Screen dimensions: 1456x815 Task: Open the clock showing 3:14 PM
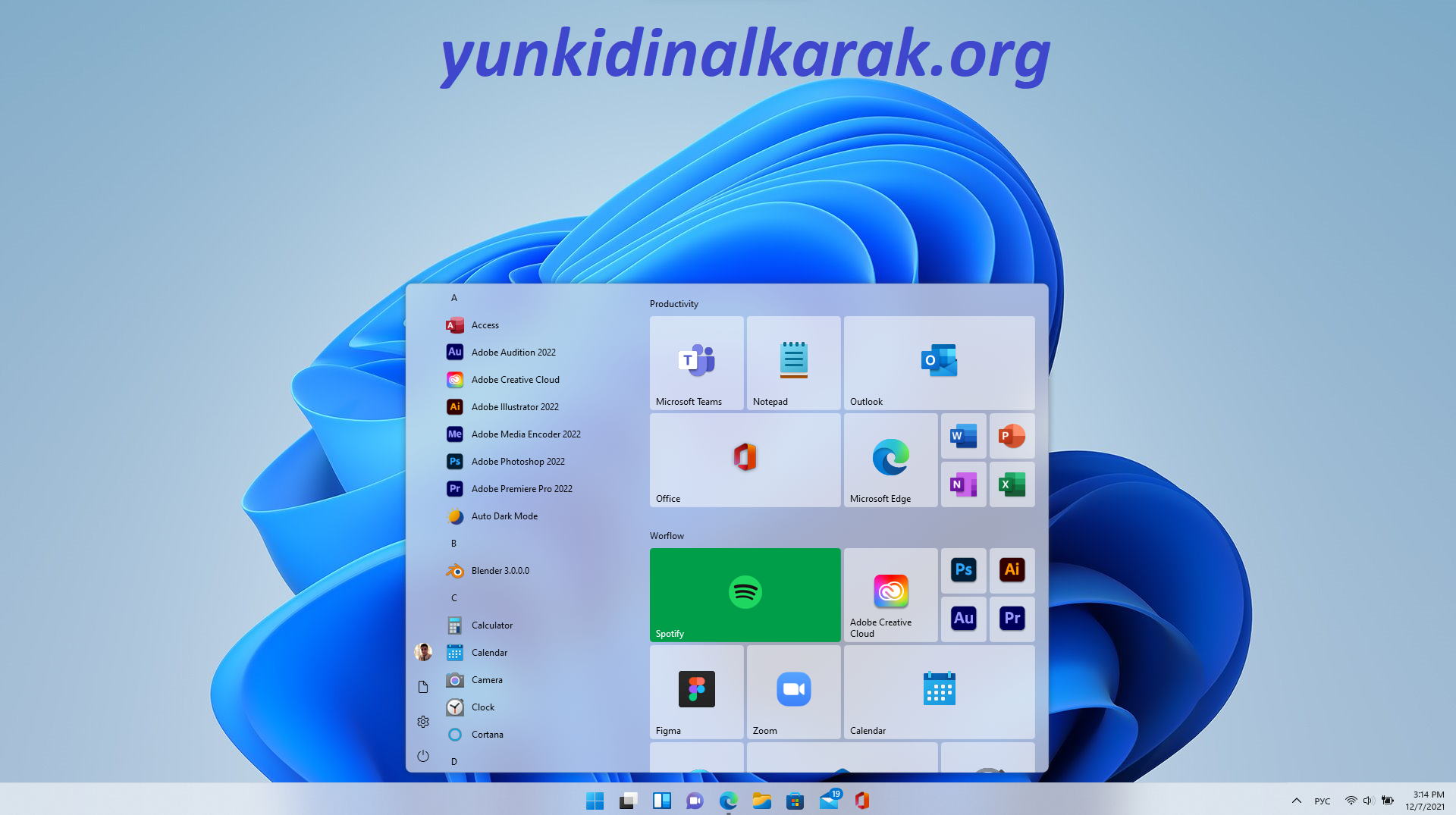[1425, 801]
